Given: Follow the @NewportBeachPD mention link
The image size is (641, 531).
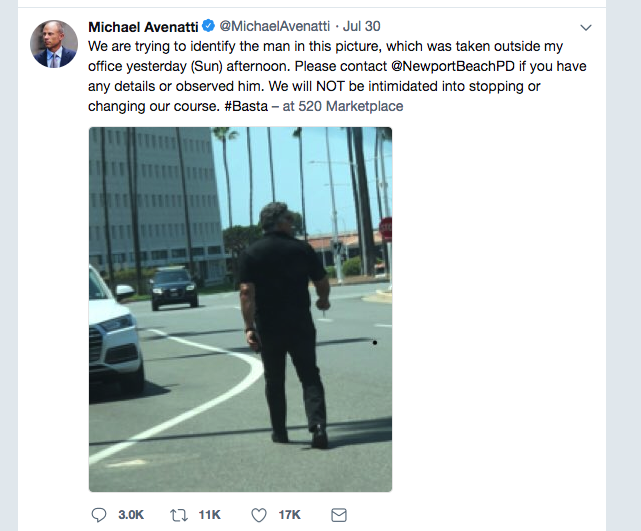Looking at the screenshot, I should tap(453, 66).
